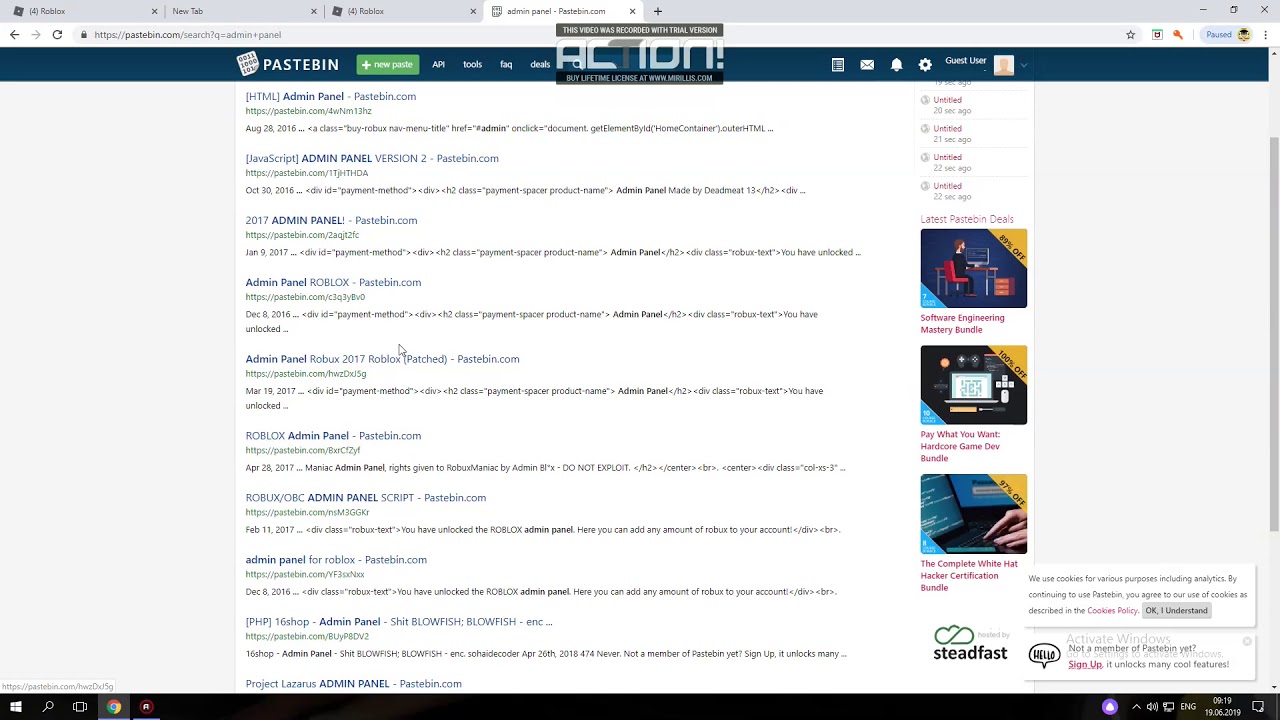Click the Latest Pastebin Deals heading
The height and width of the screenshot is (720, 1280).
pos(967,219)
